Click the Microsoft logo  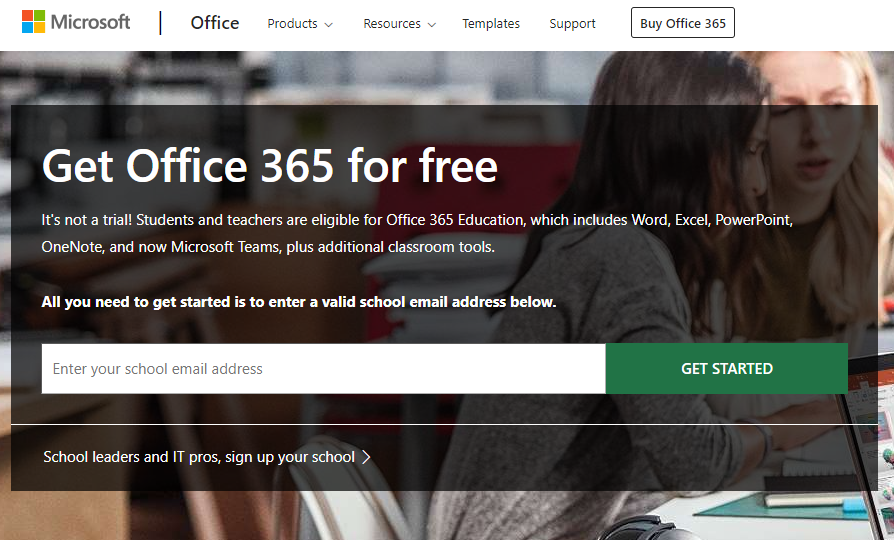(76, 22)
